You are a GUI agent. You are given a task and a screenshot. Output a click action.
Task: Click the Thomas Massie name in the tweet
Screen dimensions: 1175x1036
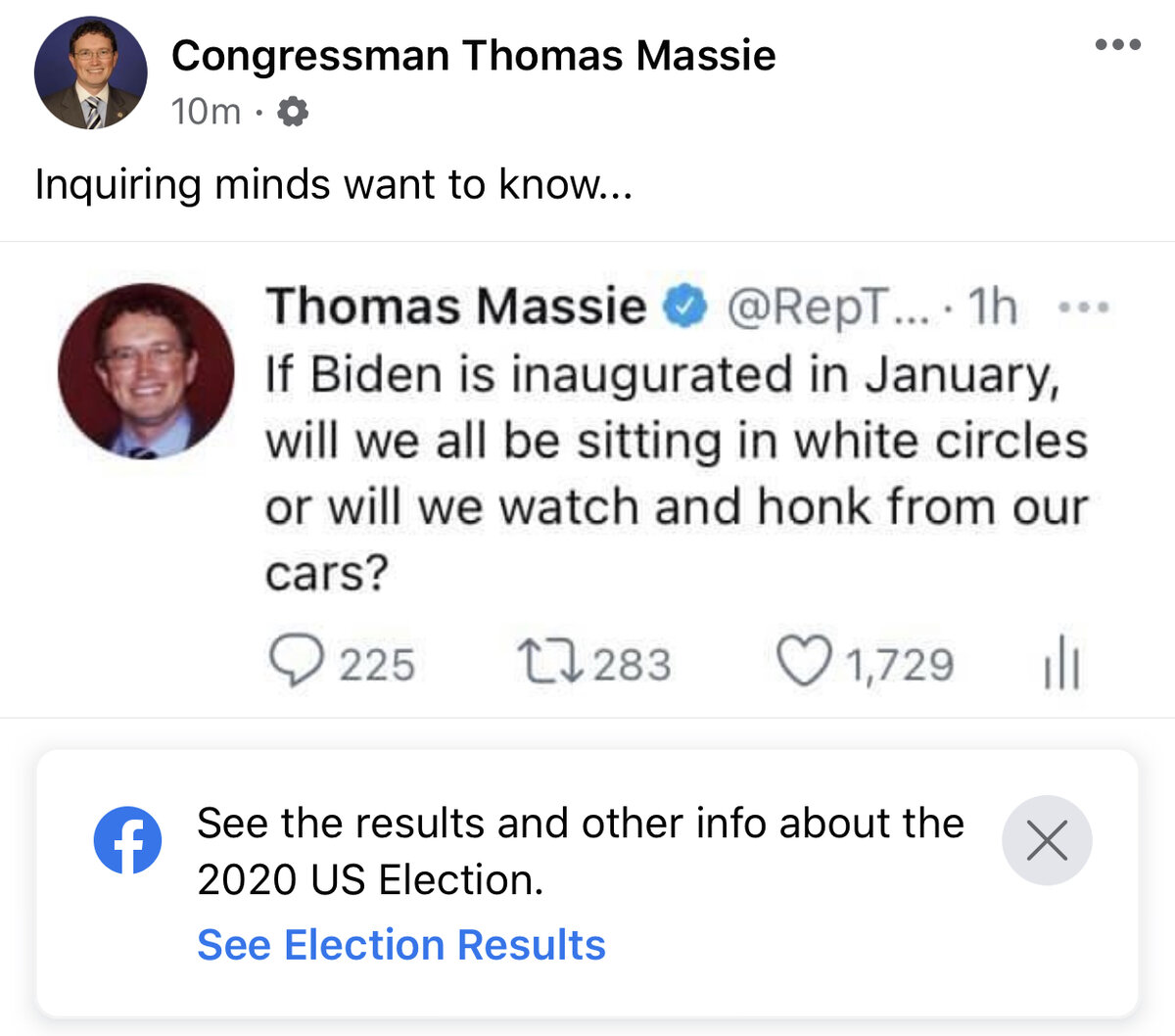tap(456, 307)
